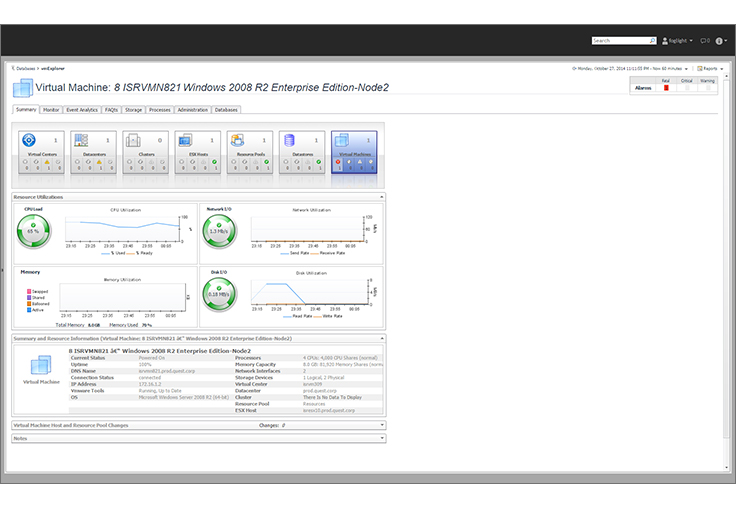
Task: Click the Active memory legend swatch
Action: point(29,310)
